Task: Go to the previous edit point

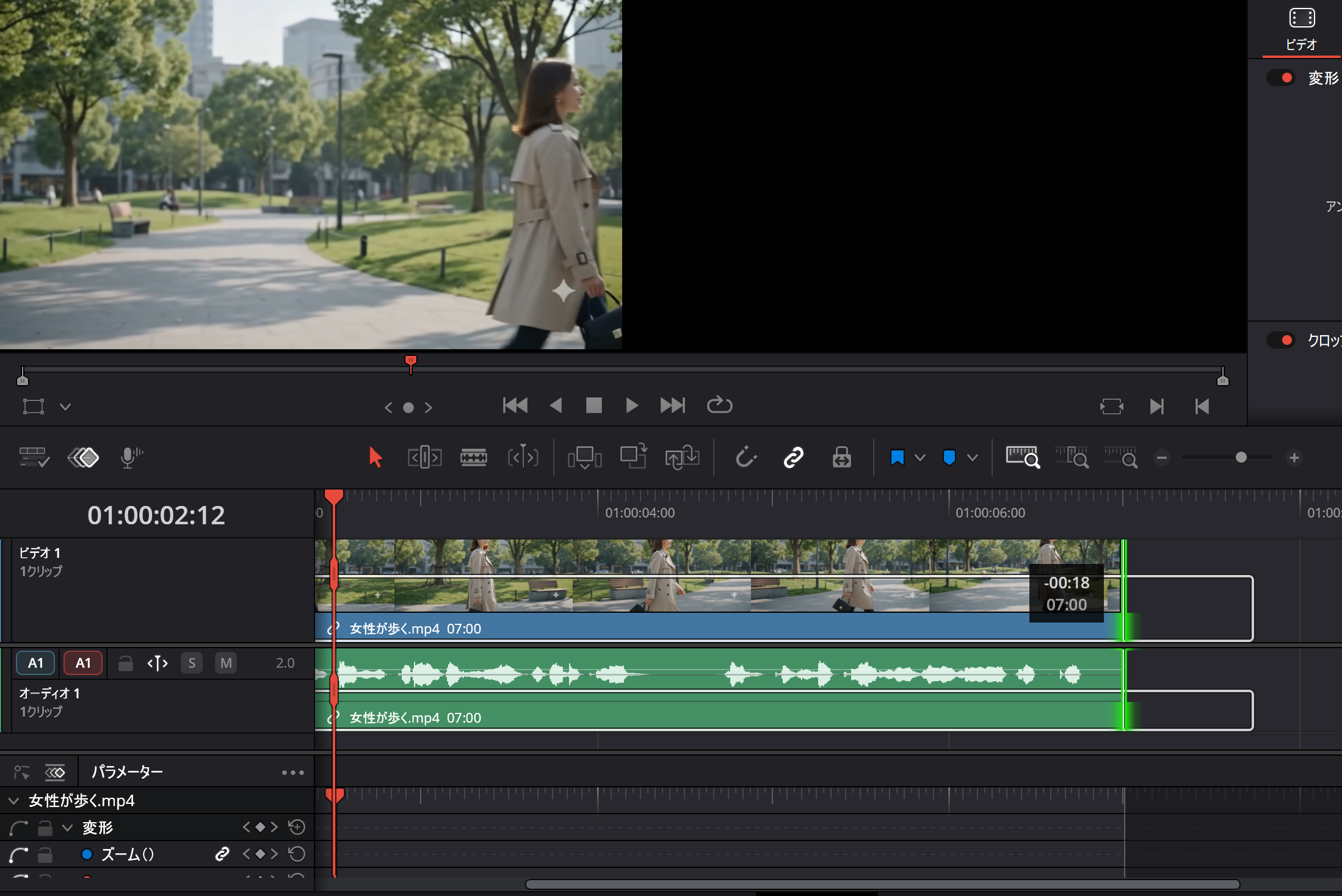Action: tap(1202, 406)
